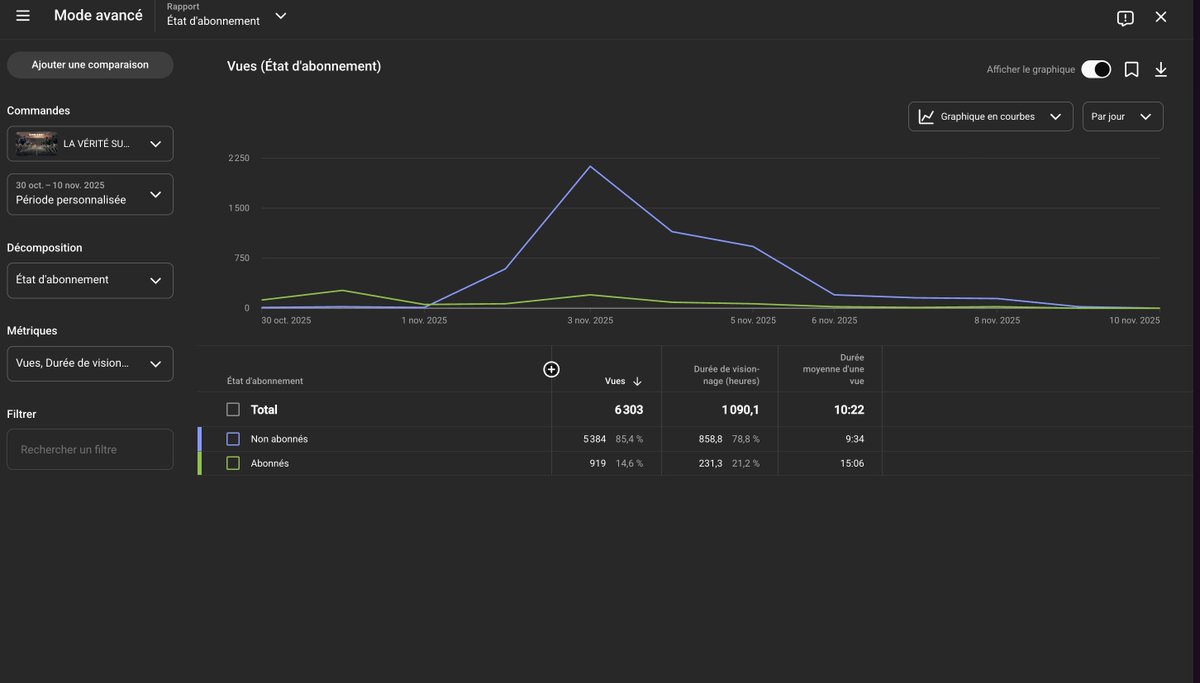
Task: Click the 3 nov. 2025 axis label
Action: pos(590,321)
